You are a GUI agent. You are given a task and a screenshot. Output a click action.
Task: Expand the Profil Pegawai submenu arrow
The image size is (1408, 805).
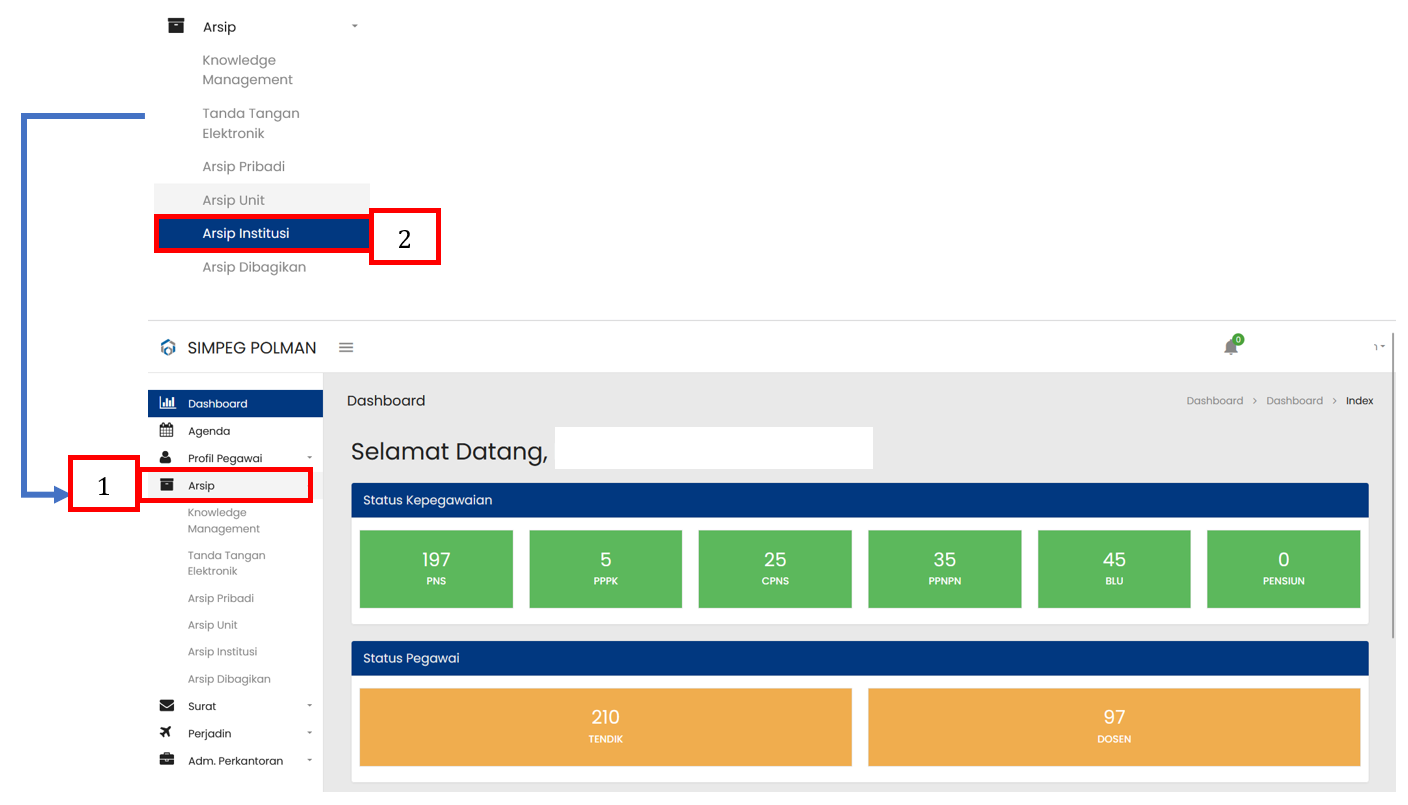coord(310,458)
